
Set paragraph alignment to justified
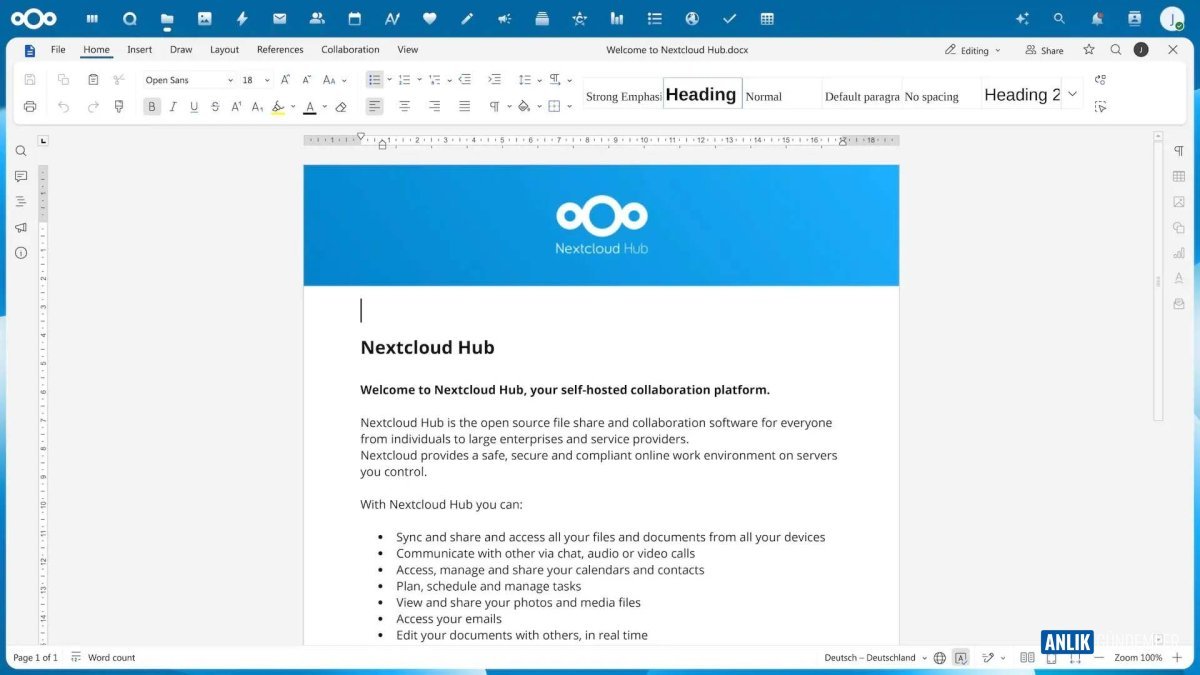tap(465, 106)
